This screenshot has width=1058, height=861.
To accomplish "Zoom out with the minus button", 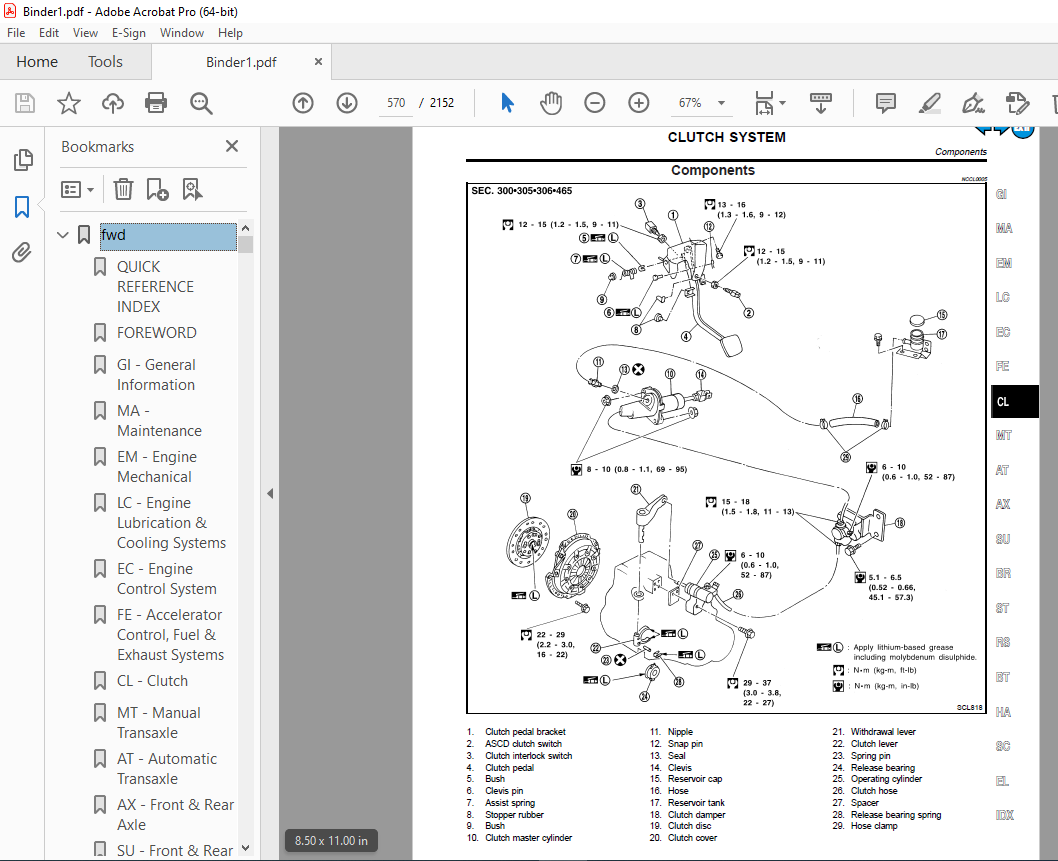I will (x=594, y=103).
